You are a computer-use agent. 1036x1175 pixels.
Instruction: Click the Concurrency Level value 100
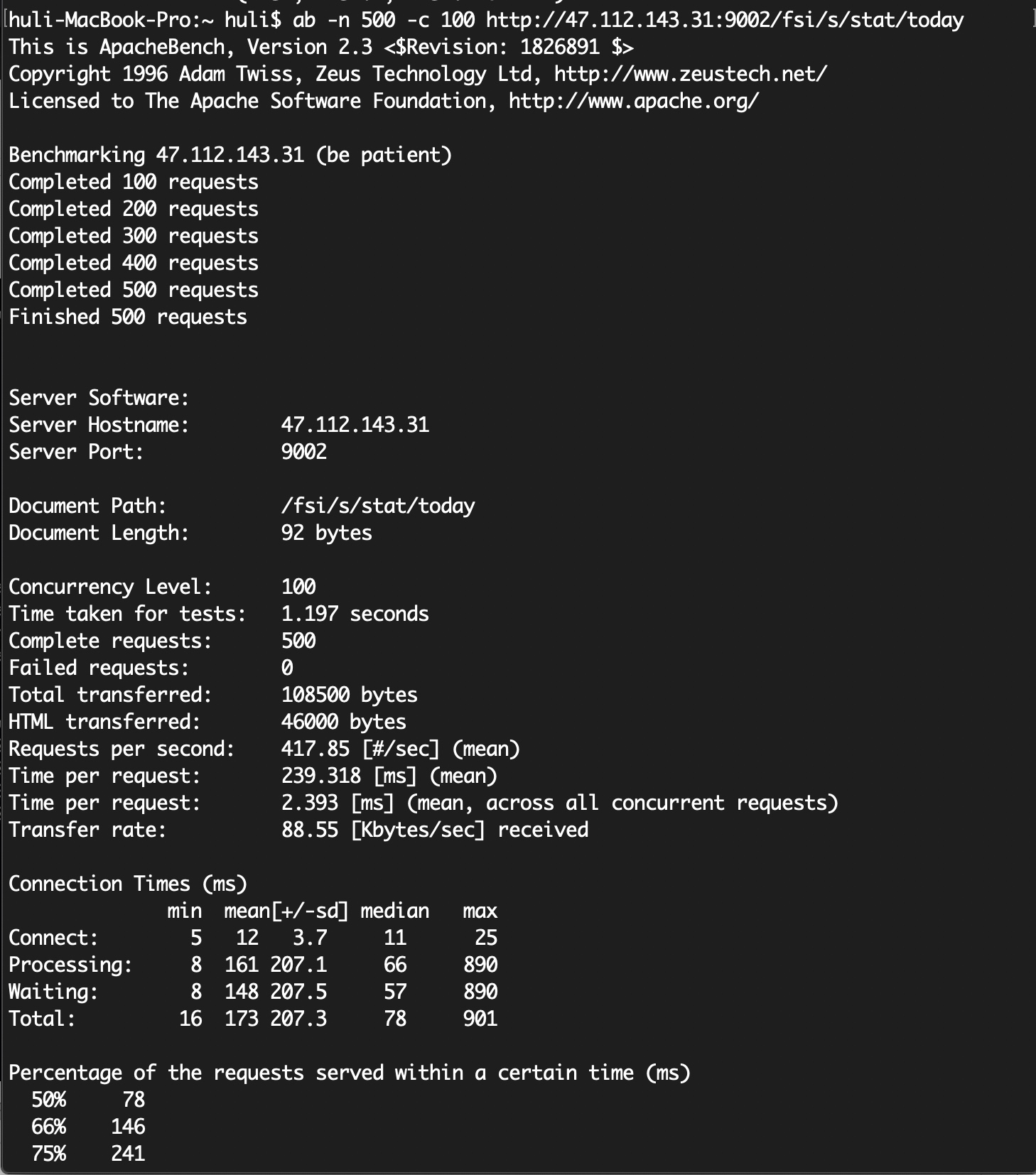298,587
